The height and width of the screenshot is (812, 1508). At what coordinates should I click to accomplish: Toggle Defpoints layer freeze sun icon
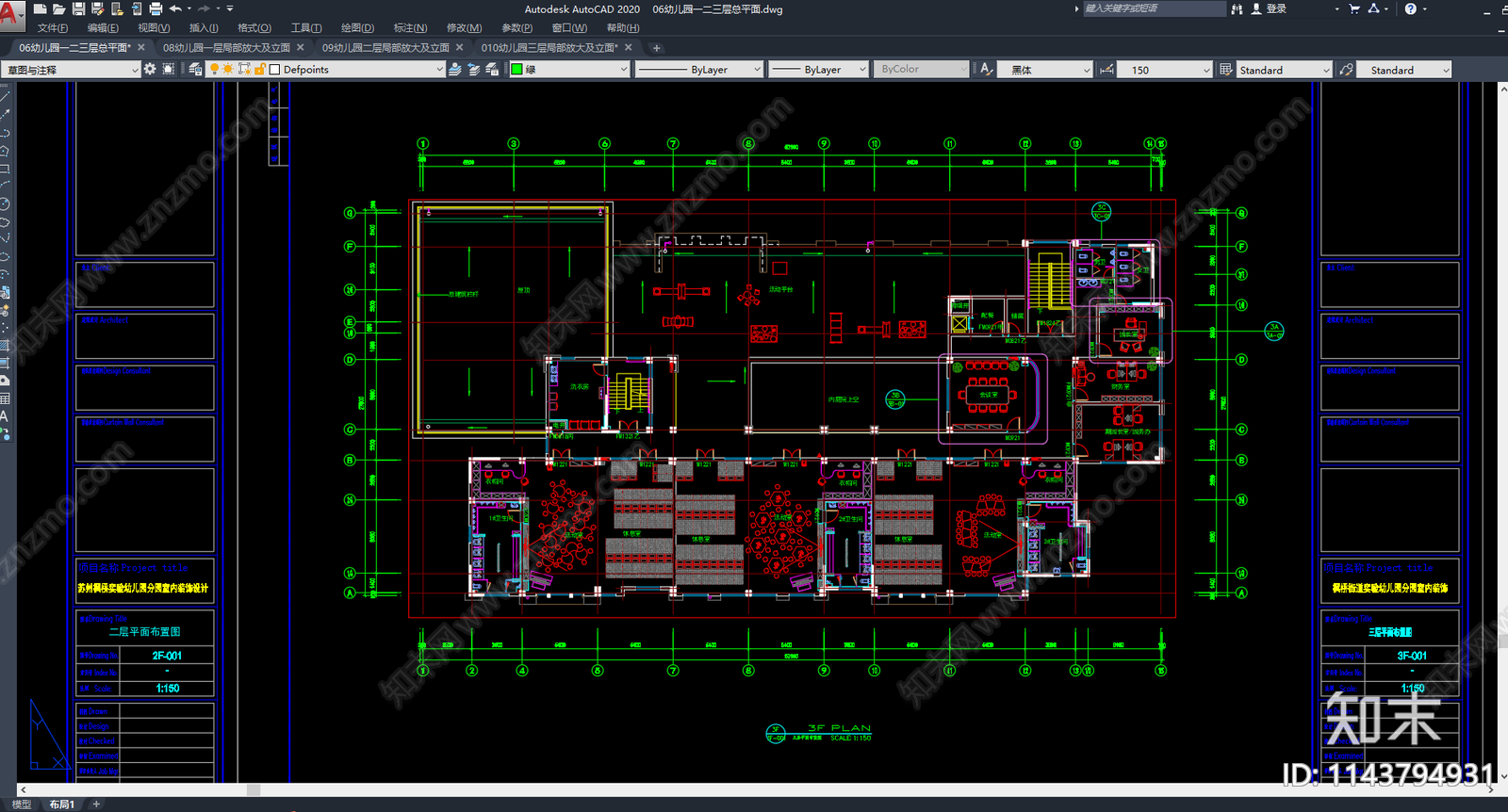point(228,70)
